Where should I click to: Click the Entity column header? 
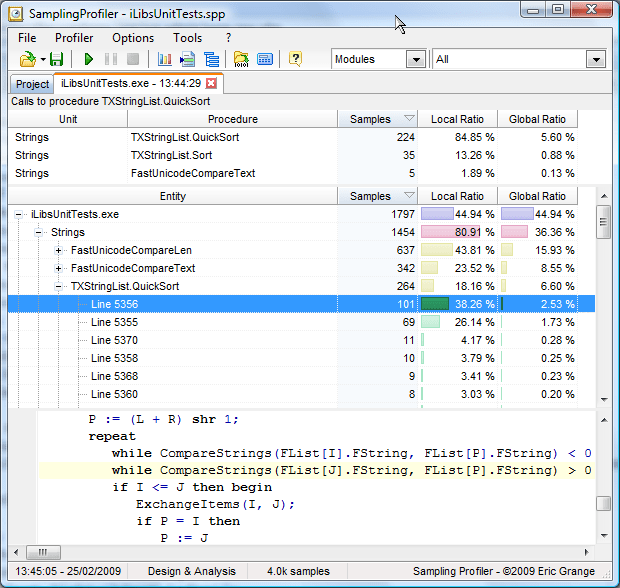click(x=172, y=196)
